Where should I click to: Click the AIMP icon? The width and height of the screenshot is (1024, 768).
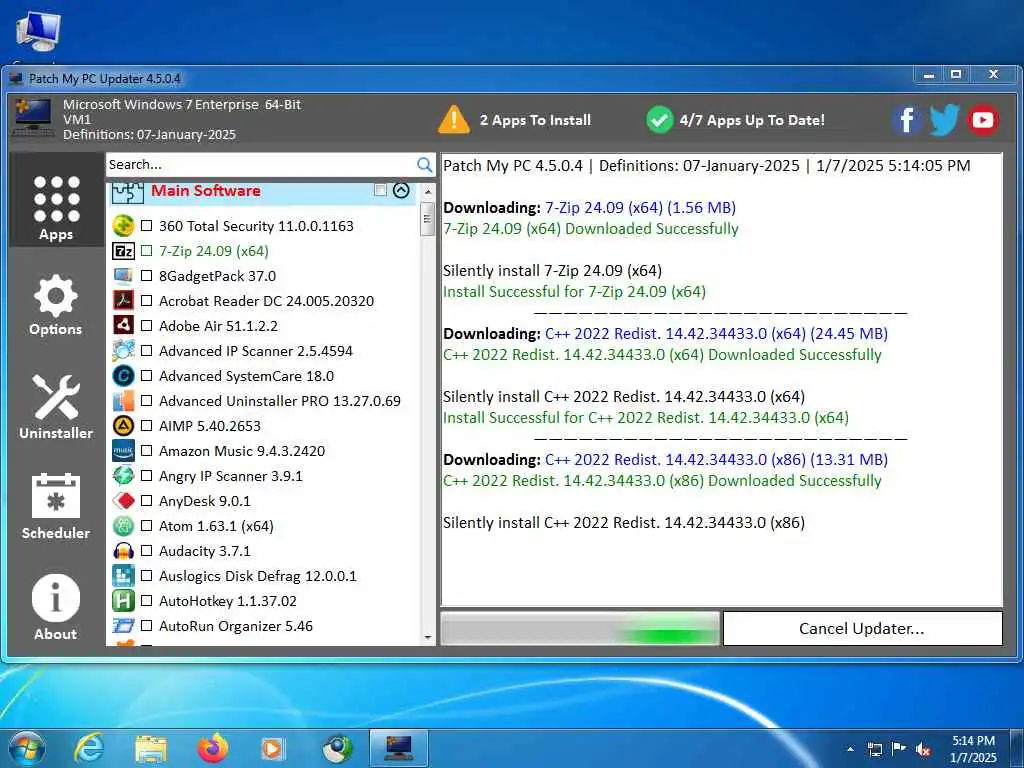point(123,426)
